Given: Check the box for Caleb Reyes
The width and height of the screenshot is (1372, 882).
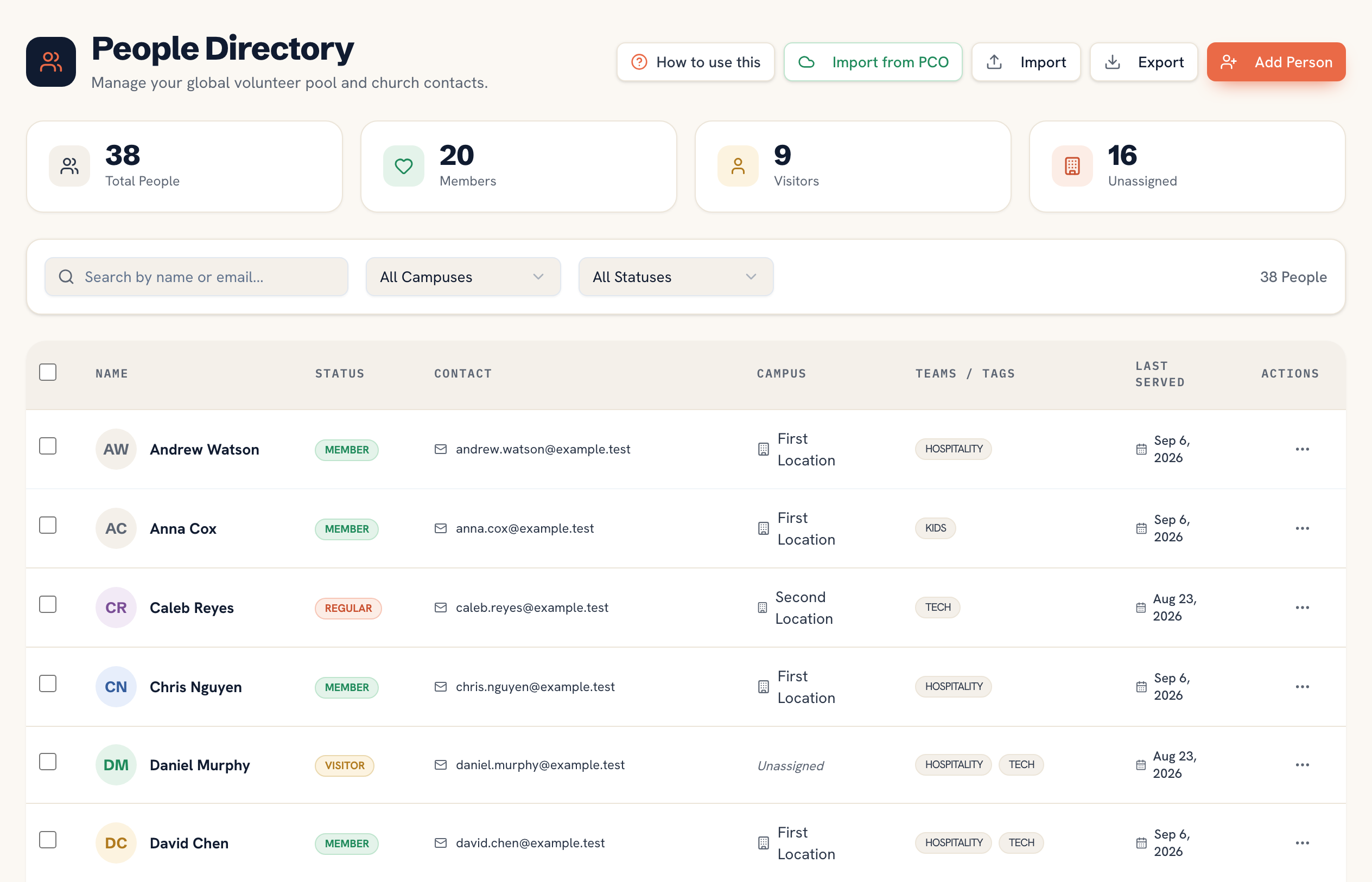Looking at the screenshot, I should [48, 604].
